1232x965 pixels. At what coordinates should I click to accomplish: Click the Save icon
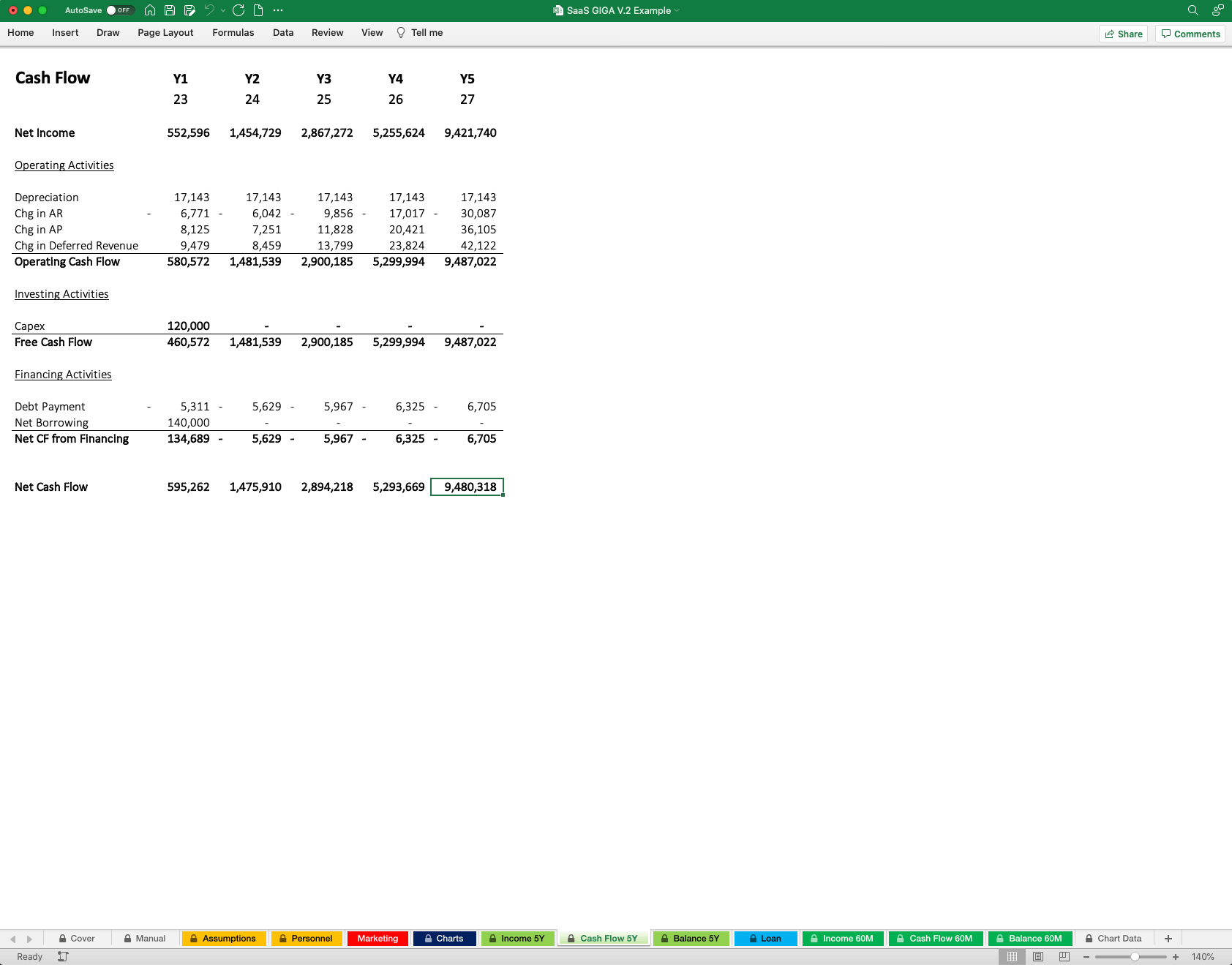pos(170,10)
